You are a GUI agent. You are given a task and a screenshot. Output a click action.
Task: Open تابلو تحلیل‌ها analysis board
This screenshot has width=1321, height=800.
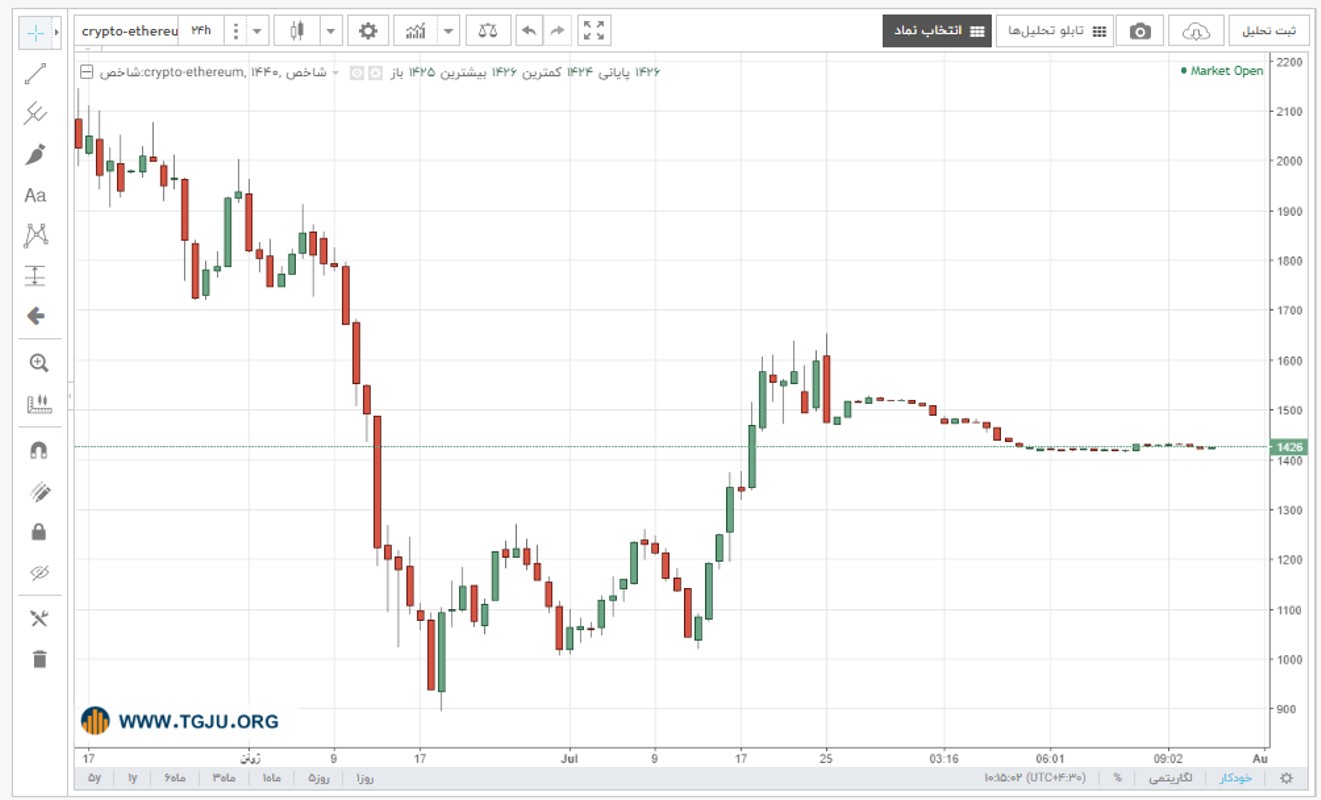(1054, 31)
